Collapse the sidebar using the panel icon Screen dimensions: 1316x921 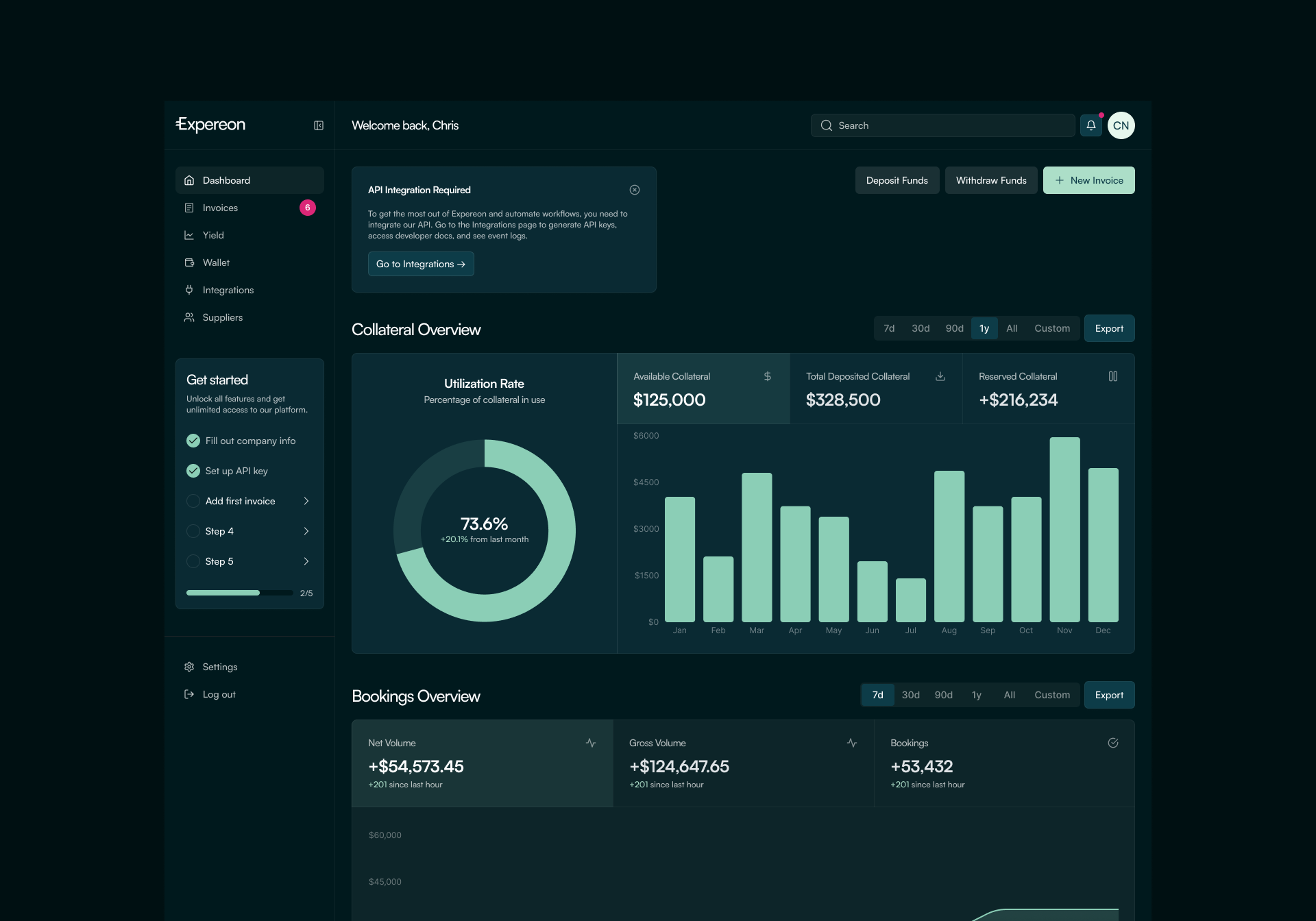click(x=319, y=125)
